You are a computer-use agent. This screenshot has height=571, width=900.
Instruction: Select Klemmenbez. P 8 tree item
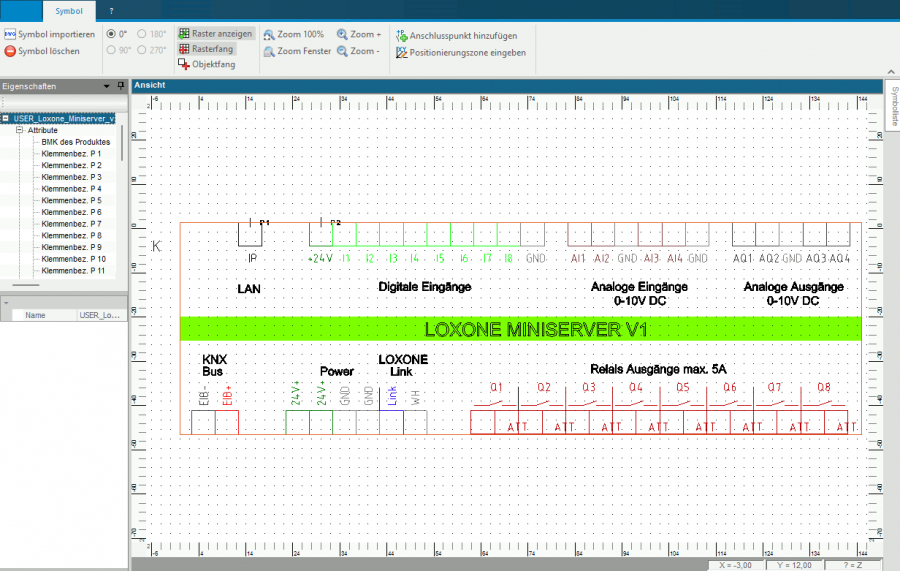point(71,236)
